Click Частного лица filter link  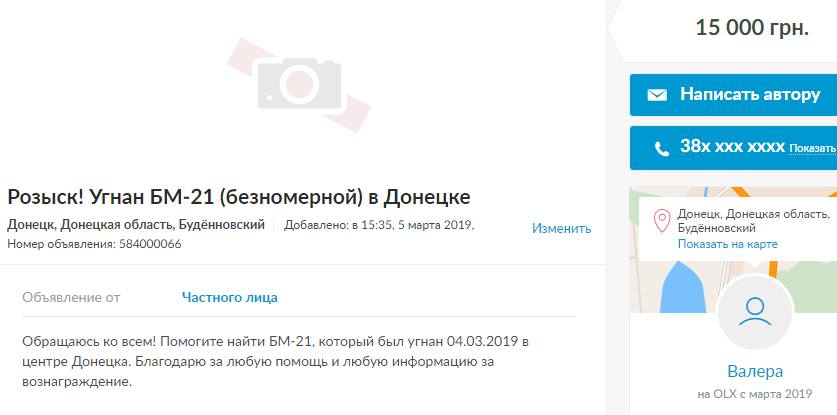230,297
